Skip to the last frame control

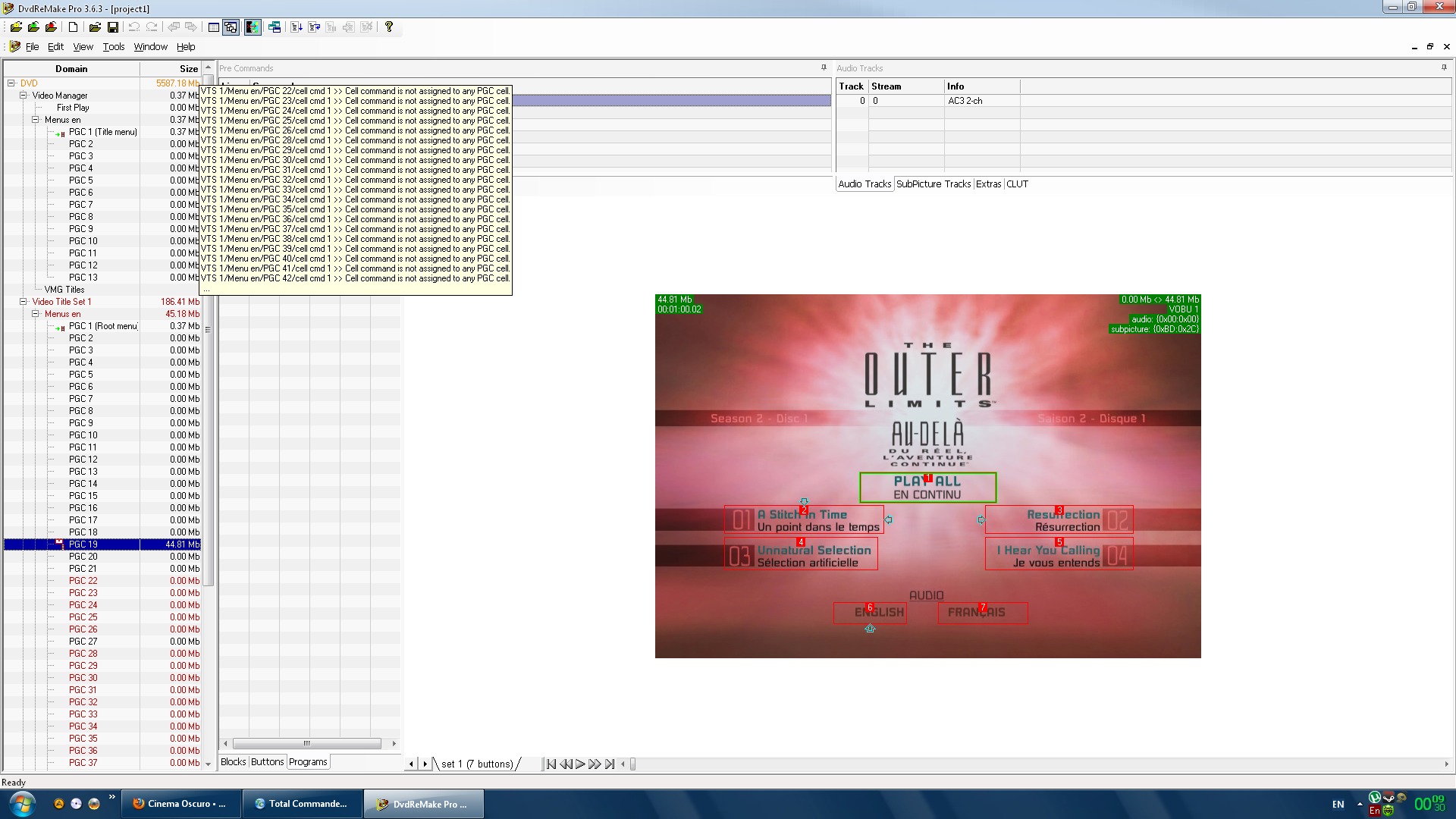click(610, 764)
